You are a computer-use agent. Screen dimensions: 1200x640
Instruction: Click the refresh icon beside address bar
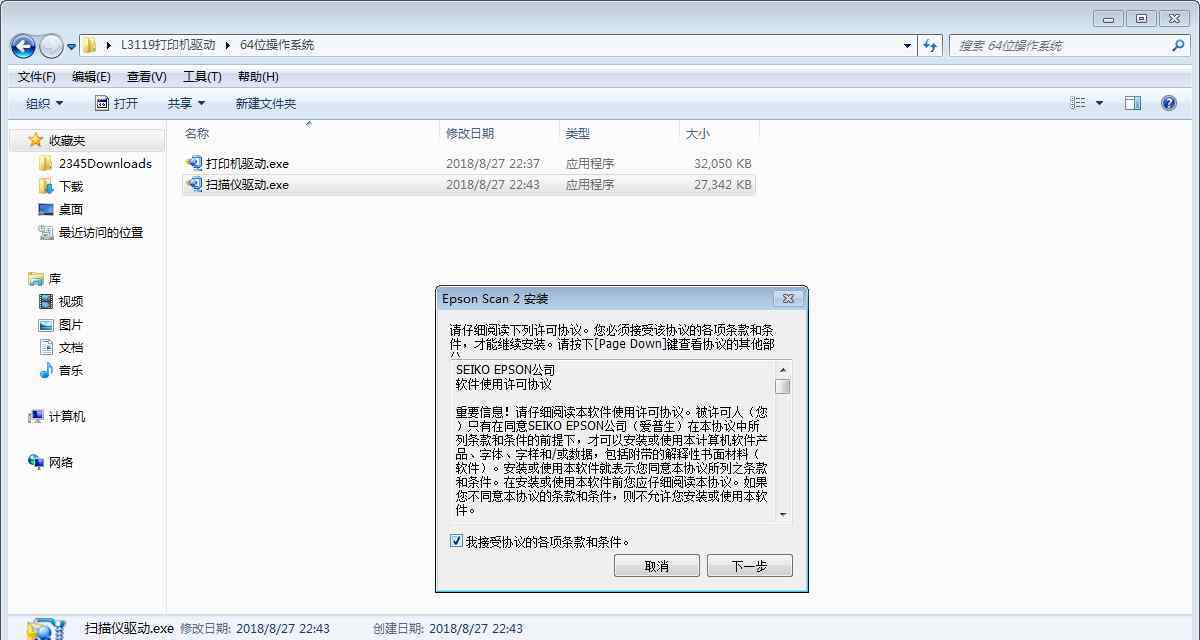tap(931, 45)
